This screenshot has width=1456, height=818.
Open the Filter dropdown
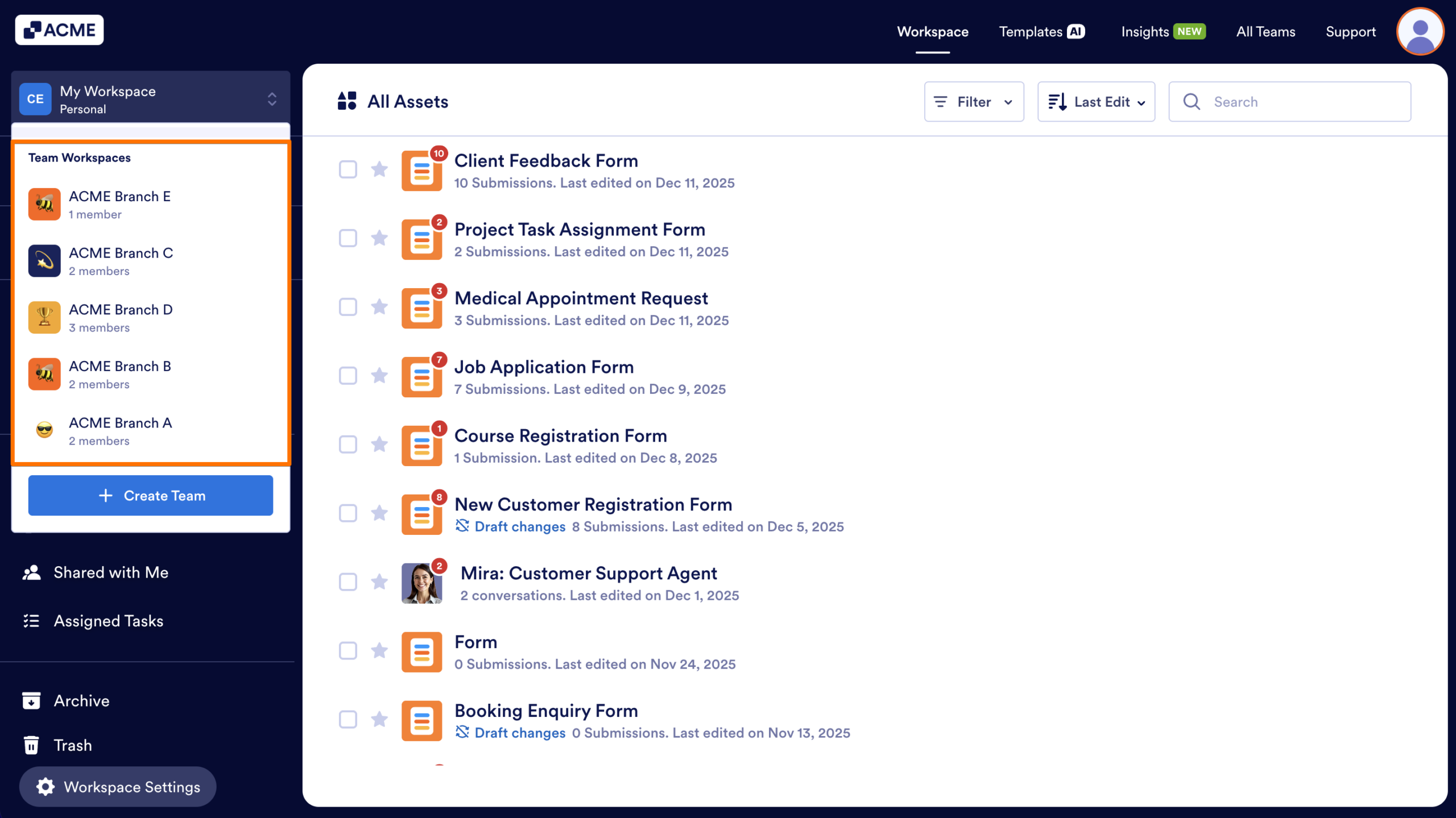974,101
